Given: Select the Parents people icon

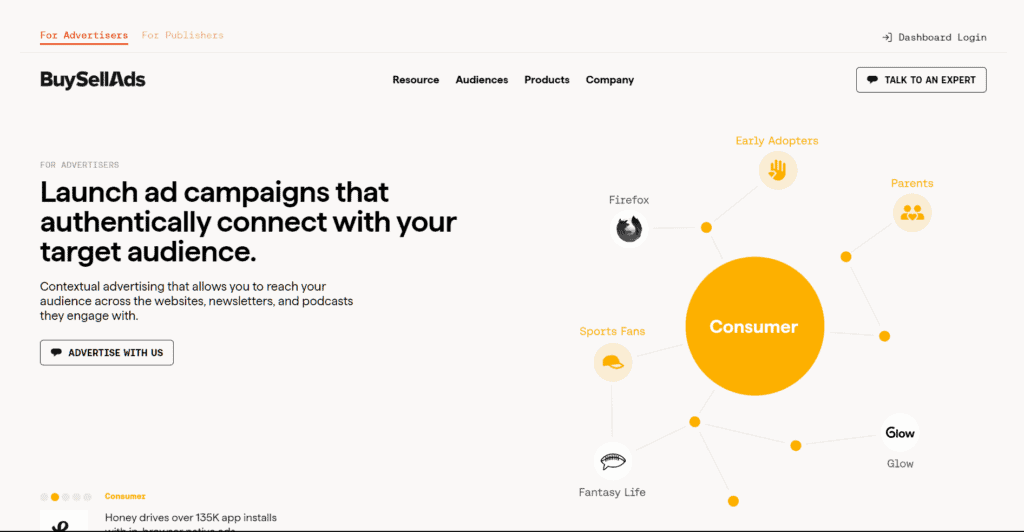Looking at the screenshot, I should pyautogui.click(x=912, y=213).
